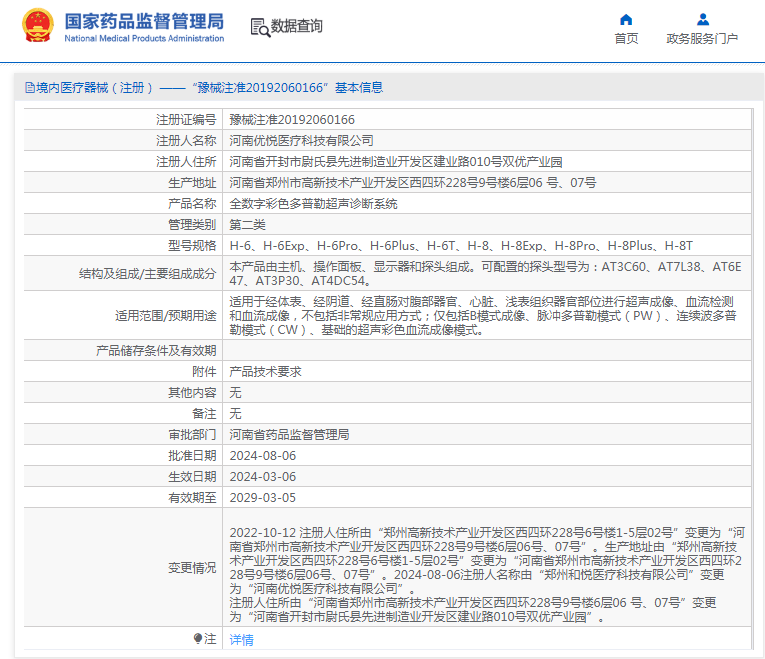Viewport: 765px width, 659px height.
Task: Click the 审批部门 row label
Action: 192,435
